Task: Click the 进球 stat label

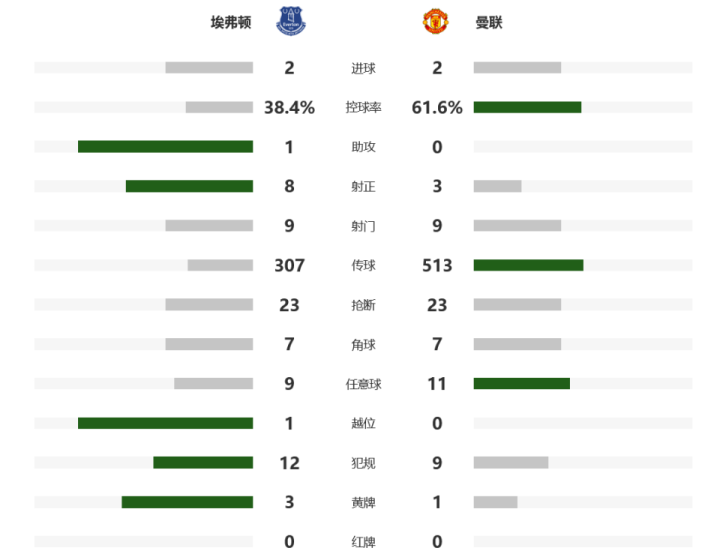Action: click(x=363, y=68)
